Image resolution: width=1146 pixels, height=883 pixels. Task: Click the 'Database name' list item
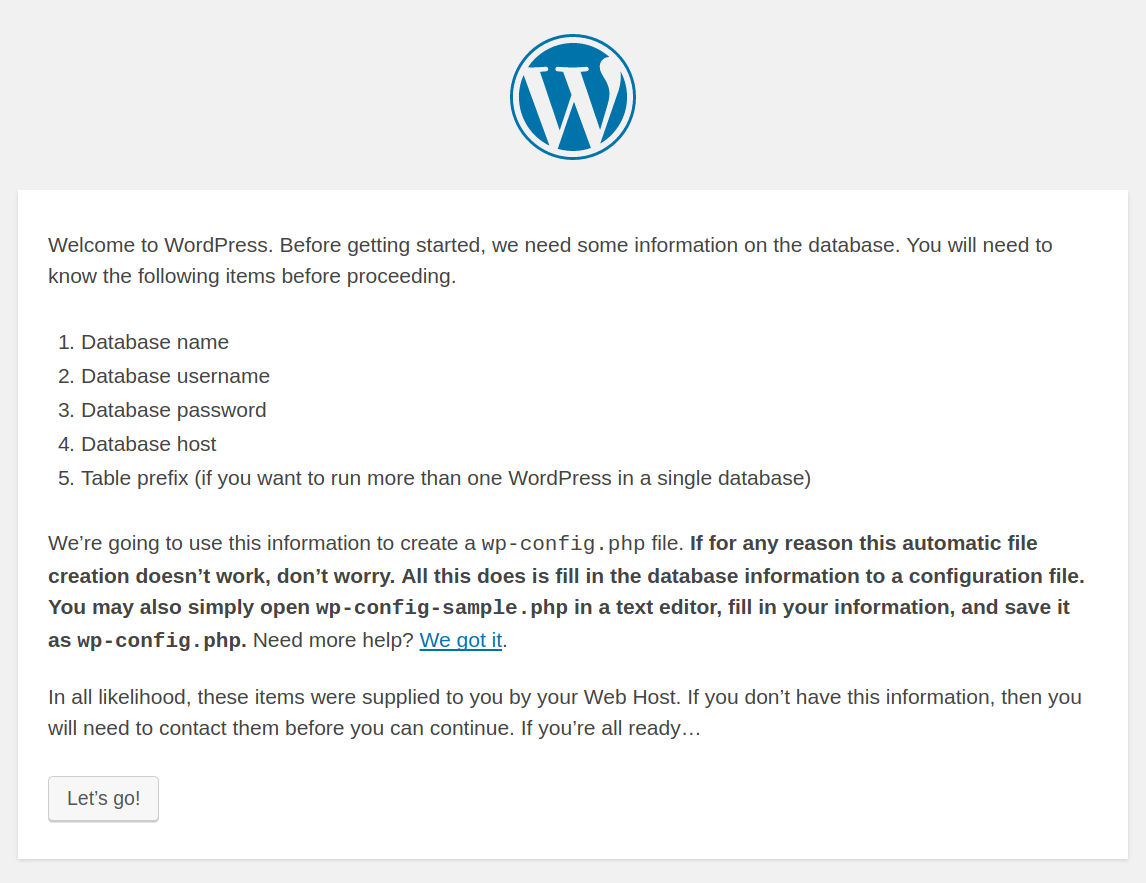coord(154,342)
